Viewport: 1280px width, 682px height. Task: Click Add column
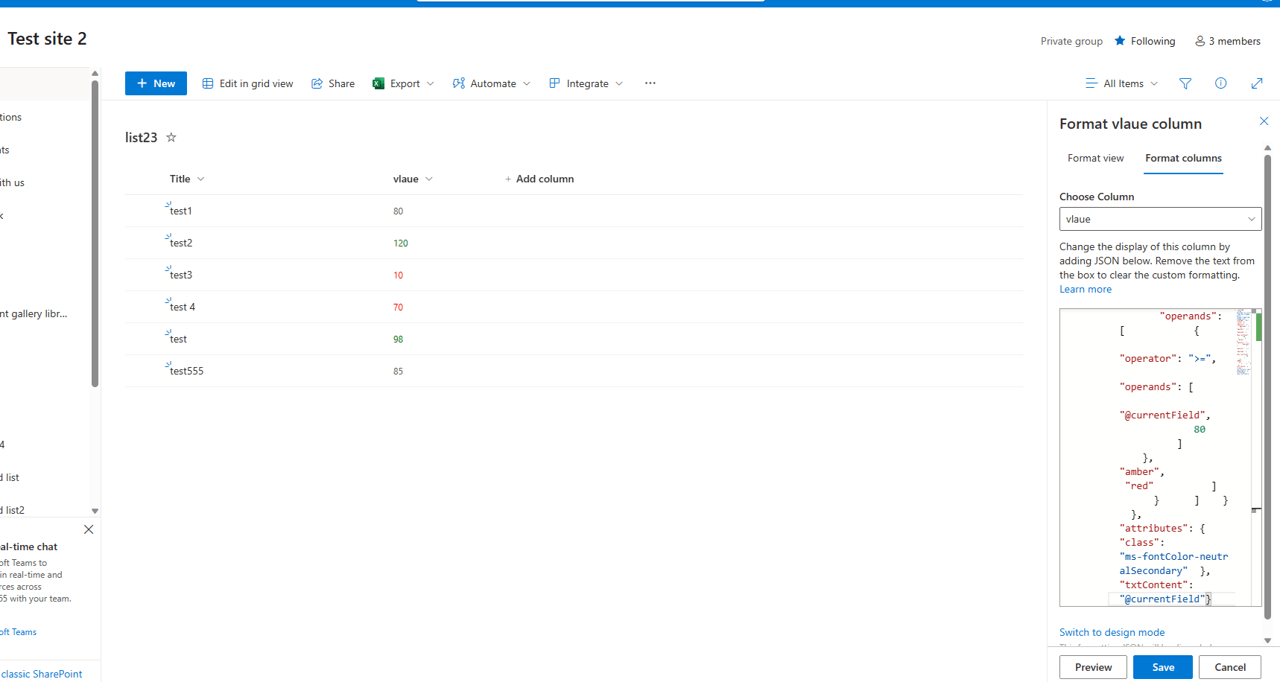[x=539, y=179]
